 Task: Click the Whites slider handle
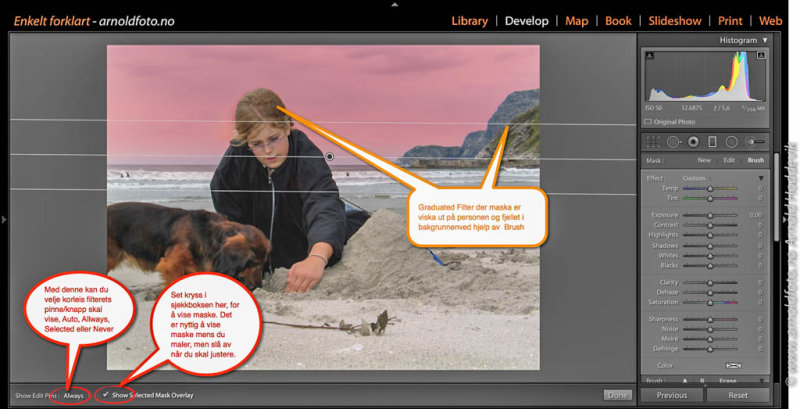pyautogui.click(x=710, y=255)
